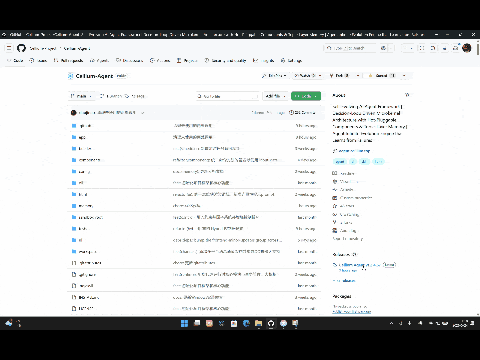Switch to the Discussions tab
The image size is (480, 360).
click(130, 61)
